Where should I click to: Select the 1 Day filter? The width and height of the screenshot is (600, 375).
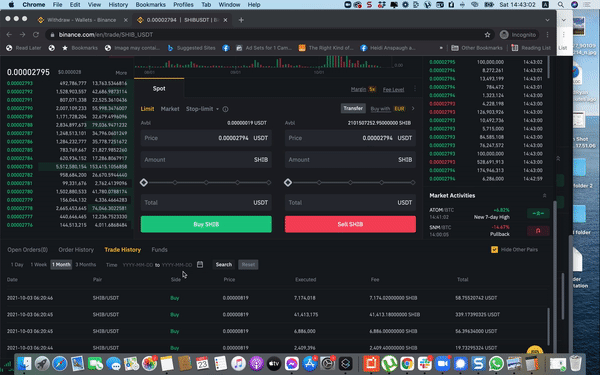(x=17, y=264)
